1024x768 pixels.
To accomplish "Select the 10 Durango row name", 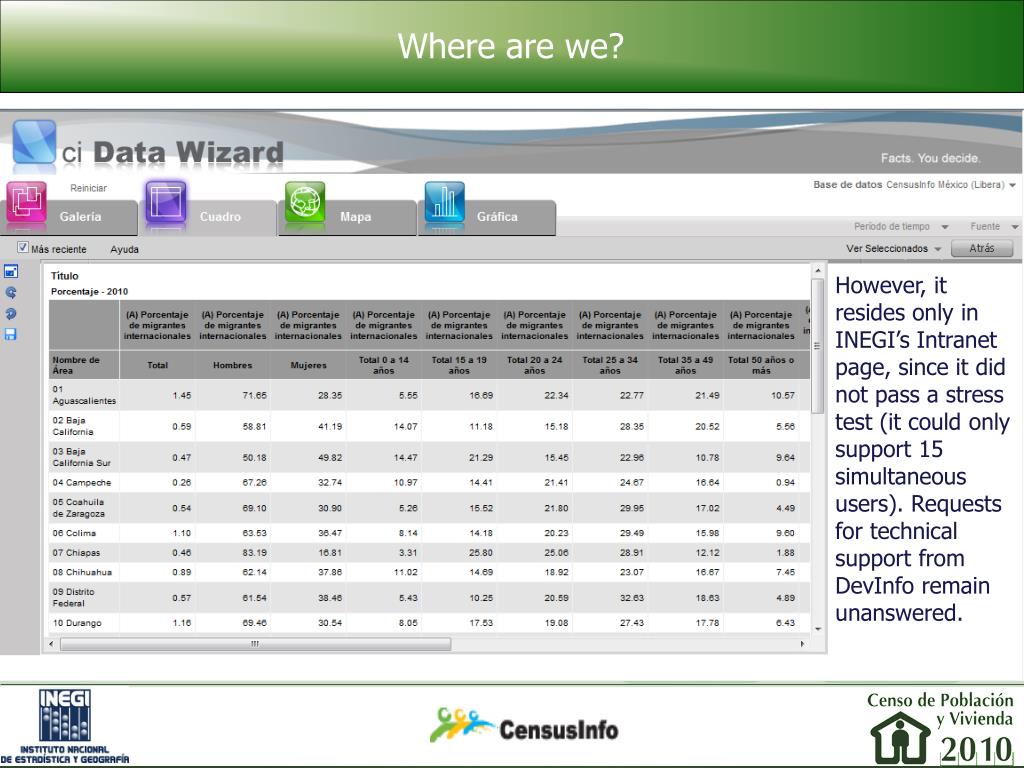I will click(x=76, y=623).
